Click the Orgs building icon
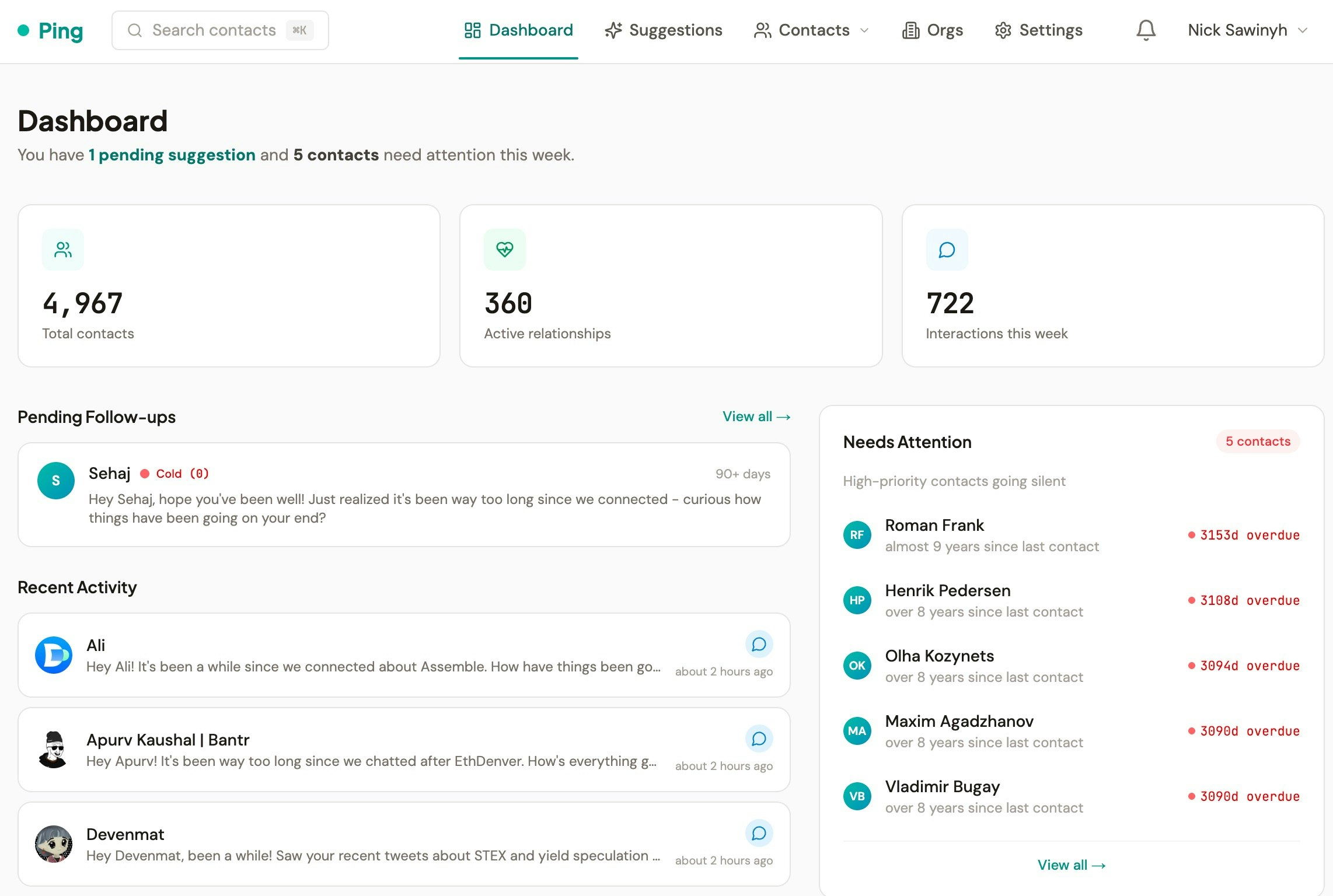 (910, 30)
